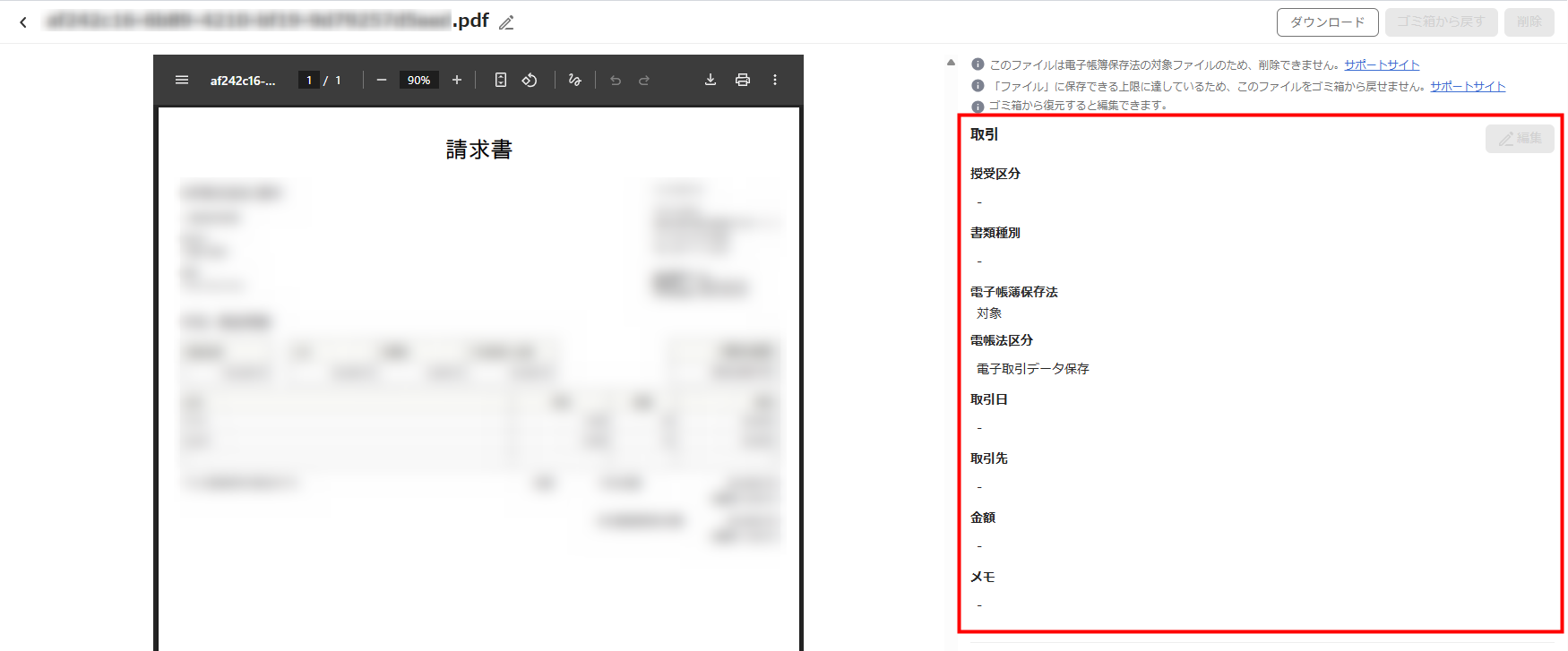Rename file with pencil icon beside .pdf
This screenshot has height=651, width=1568.
506,22
